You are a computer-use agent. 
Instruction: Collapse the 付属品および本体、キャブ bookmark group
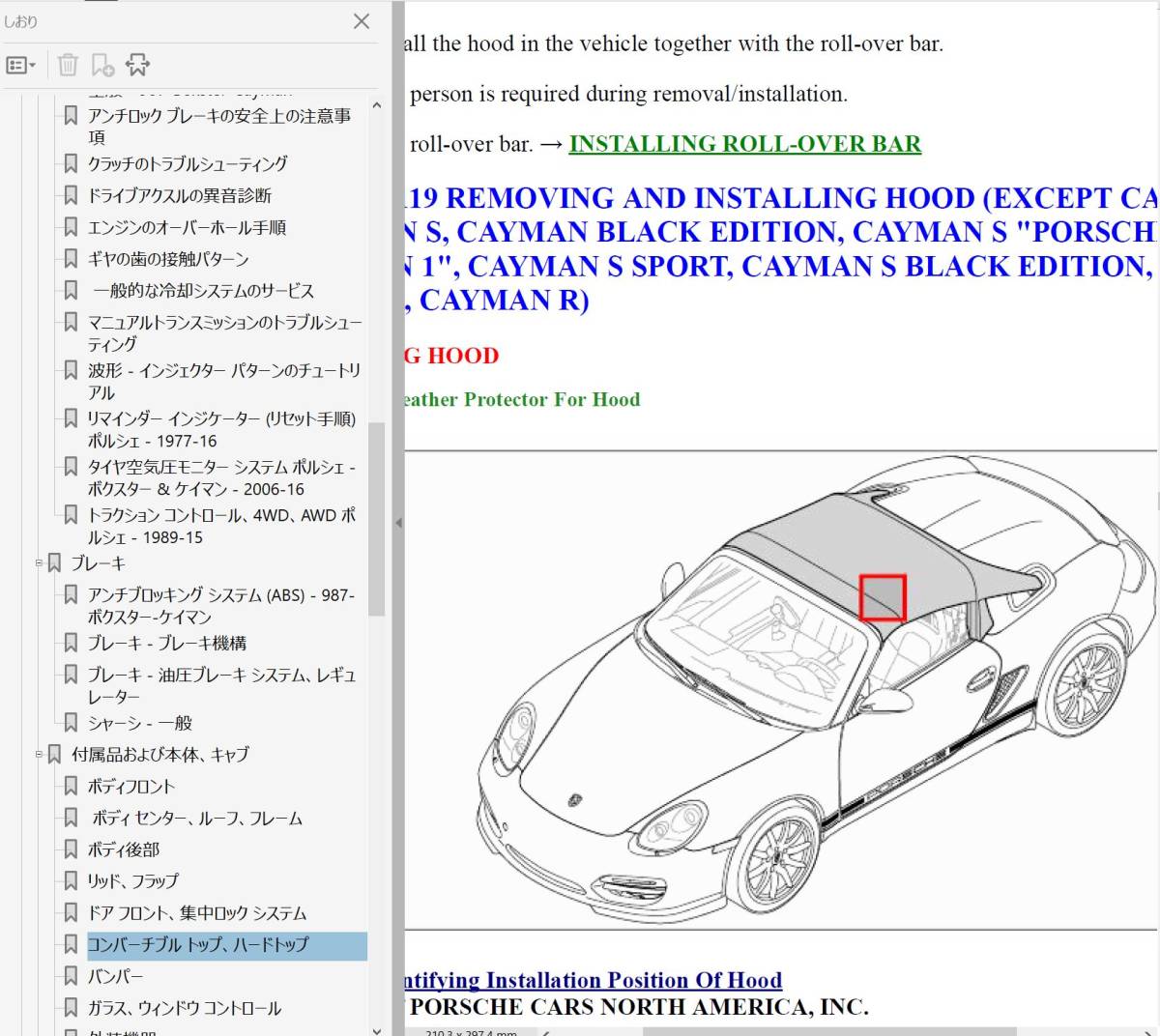(40, 753)
